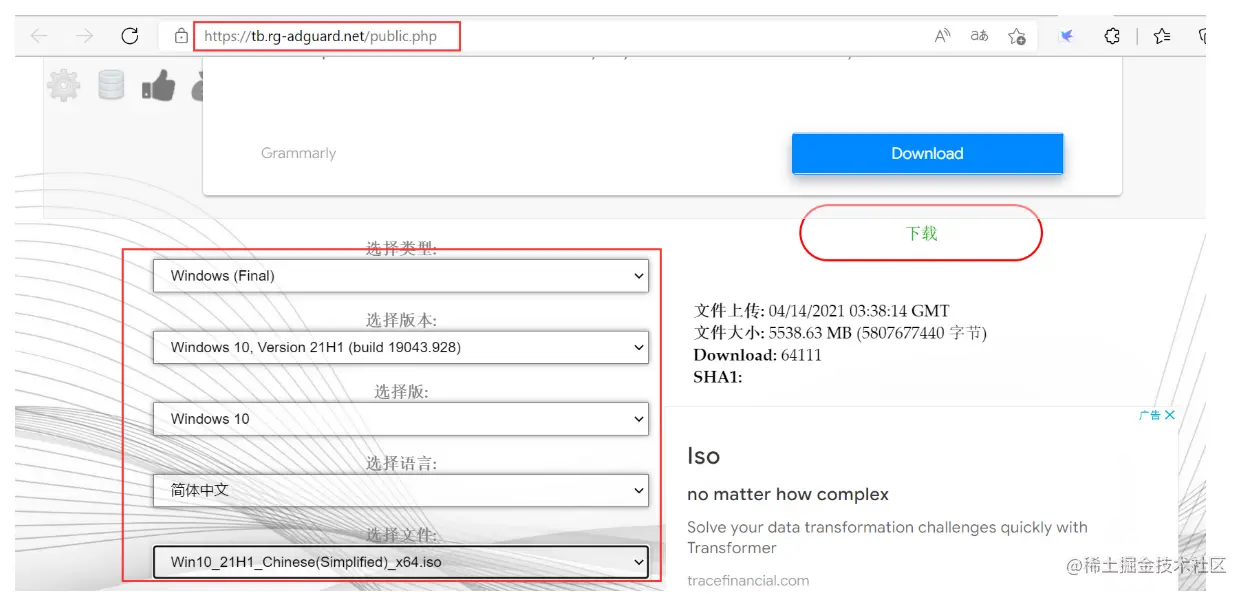Open Read aloud icon in address bar

point(942,36)
